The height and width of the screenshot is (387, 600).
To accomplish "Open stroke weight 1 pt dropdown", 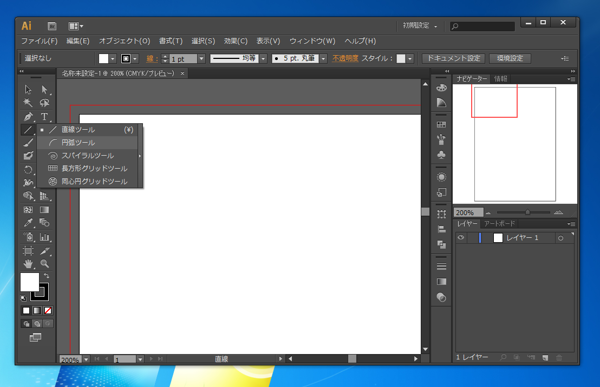I will (202, 59).
